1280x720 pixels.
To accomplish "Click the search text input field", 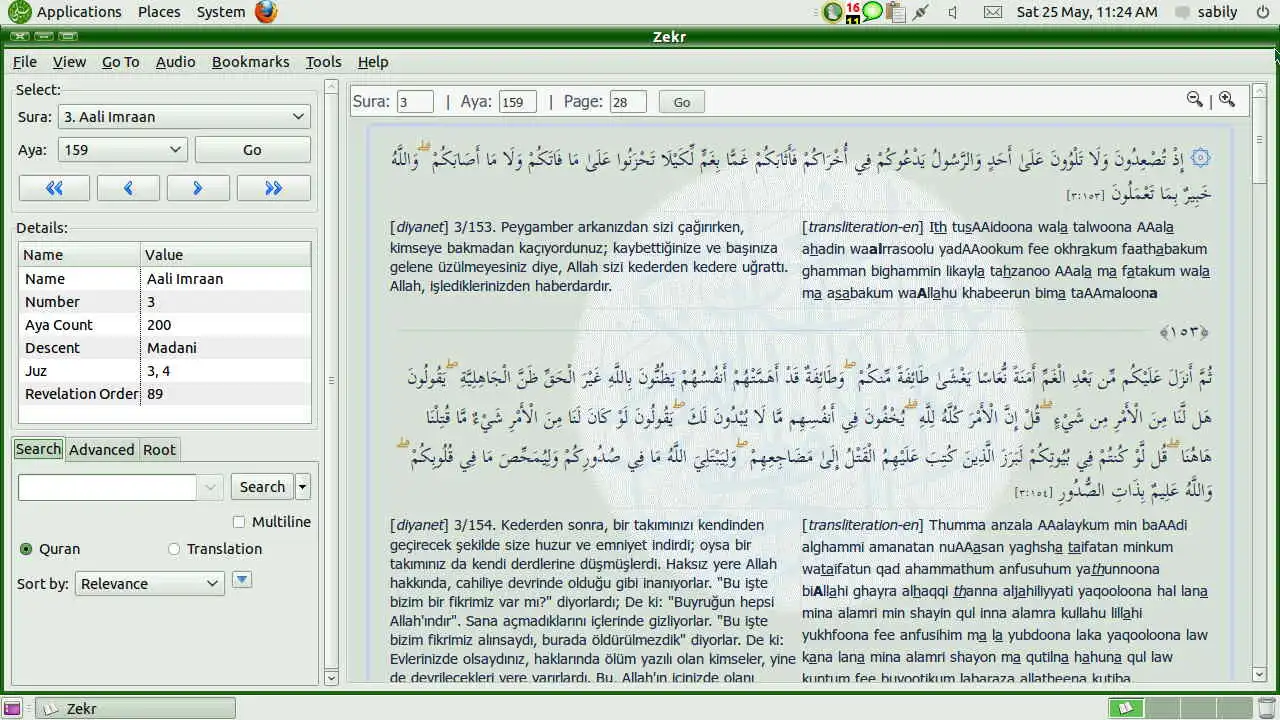I will tap(107, 487).
